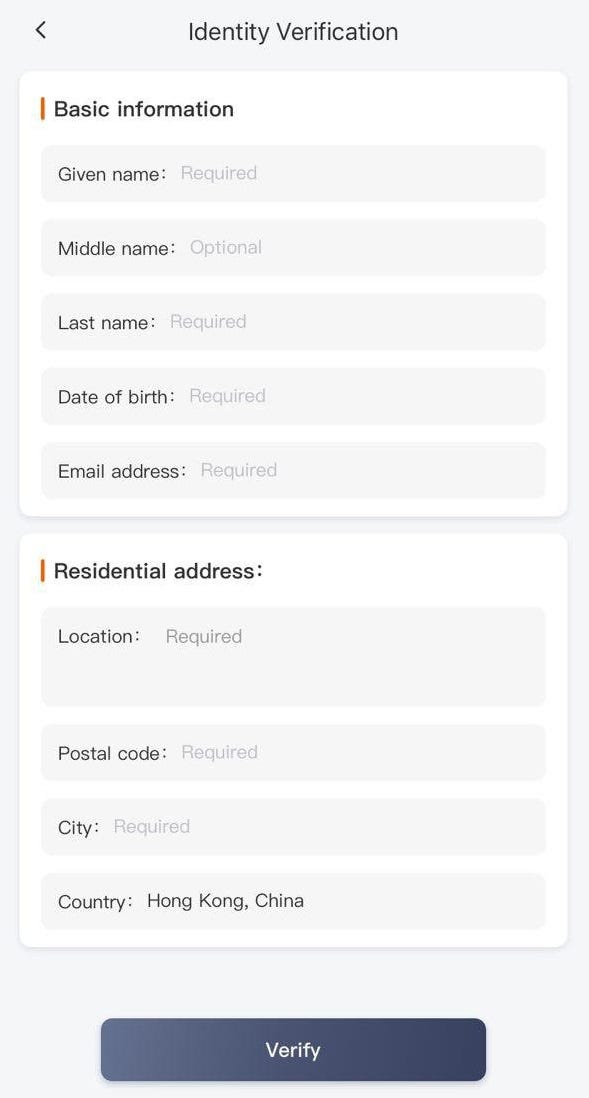
Task: Click the orange bar beside Basic information
Action: 42,109
